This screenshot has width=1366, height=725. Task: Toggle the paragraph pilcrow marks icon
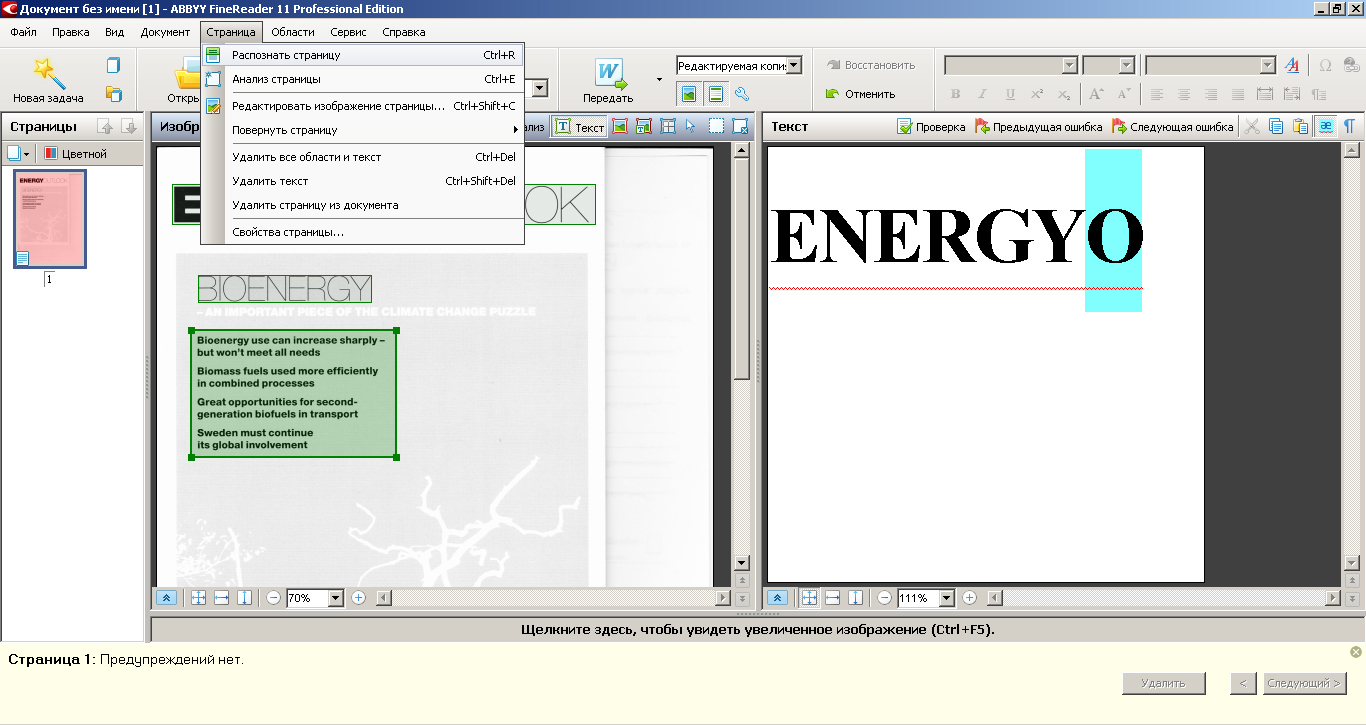click(1349, 127)
